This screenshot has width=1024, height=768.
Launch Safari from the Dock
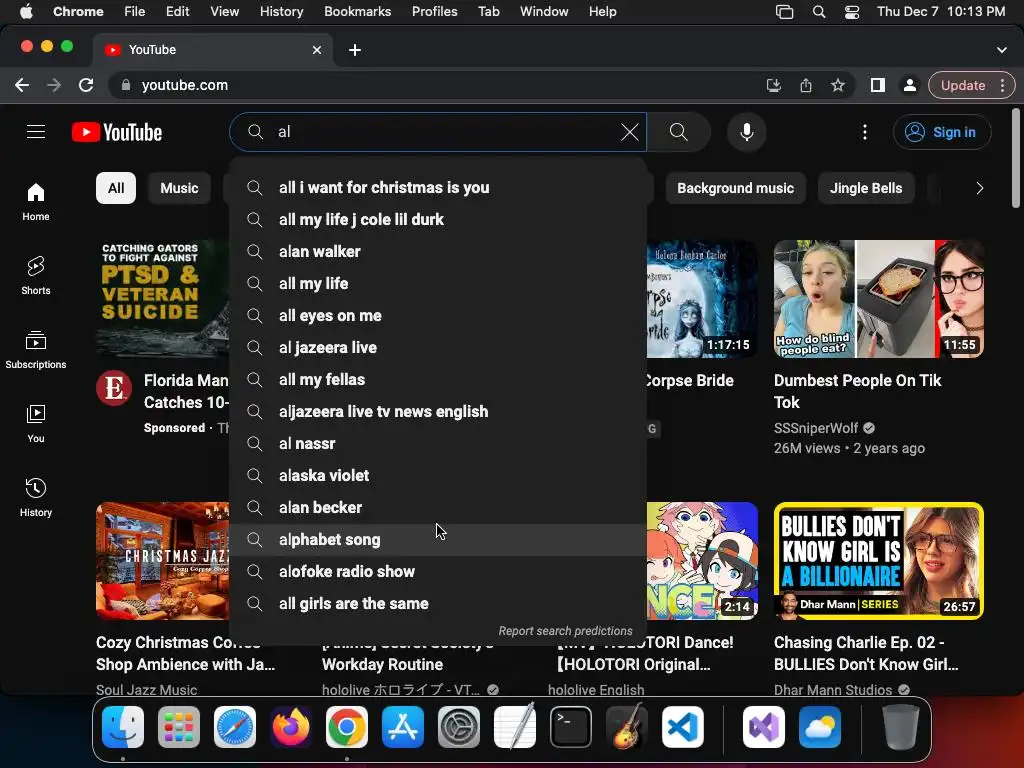(x=234, y=727)
